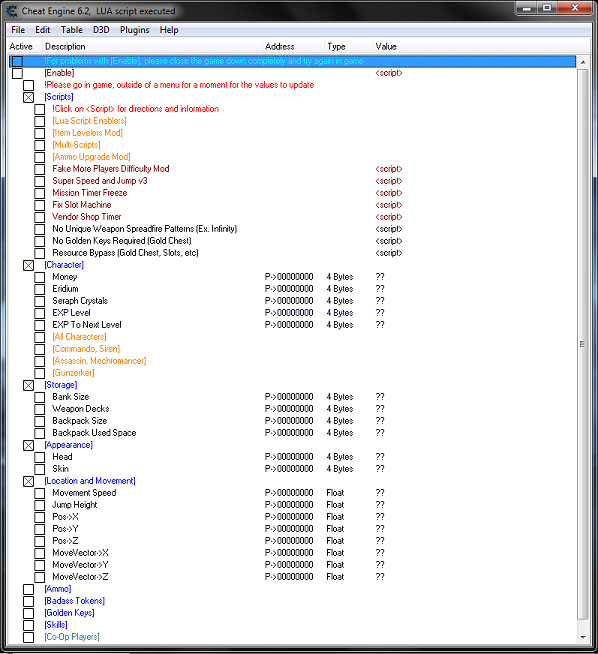Image resolution: width=598 pixels, height=654 pixels.
Task: Collapse the [Character] group checkbox
Action: [28, 265]
